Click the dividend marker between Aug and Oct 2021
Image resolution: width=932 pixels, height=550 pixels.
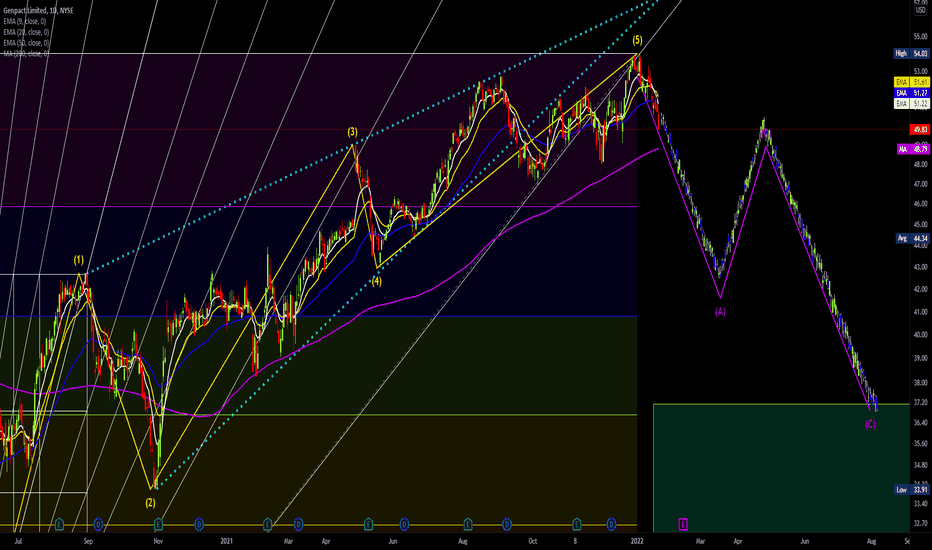click(507, 524)
